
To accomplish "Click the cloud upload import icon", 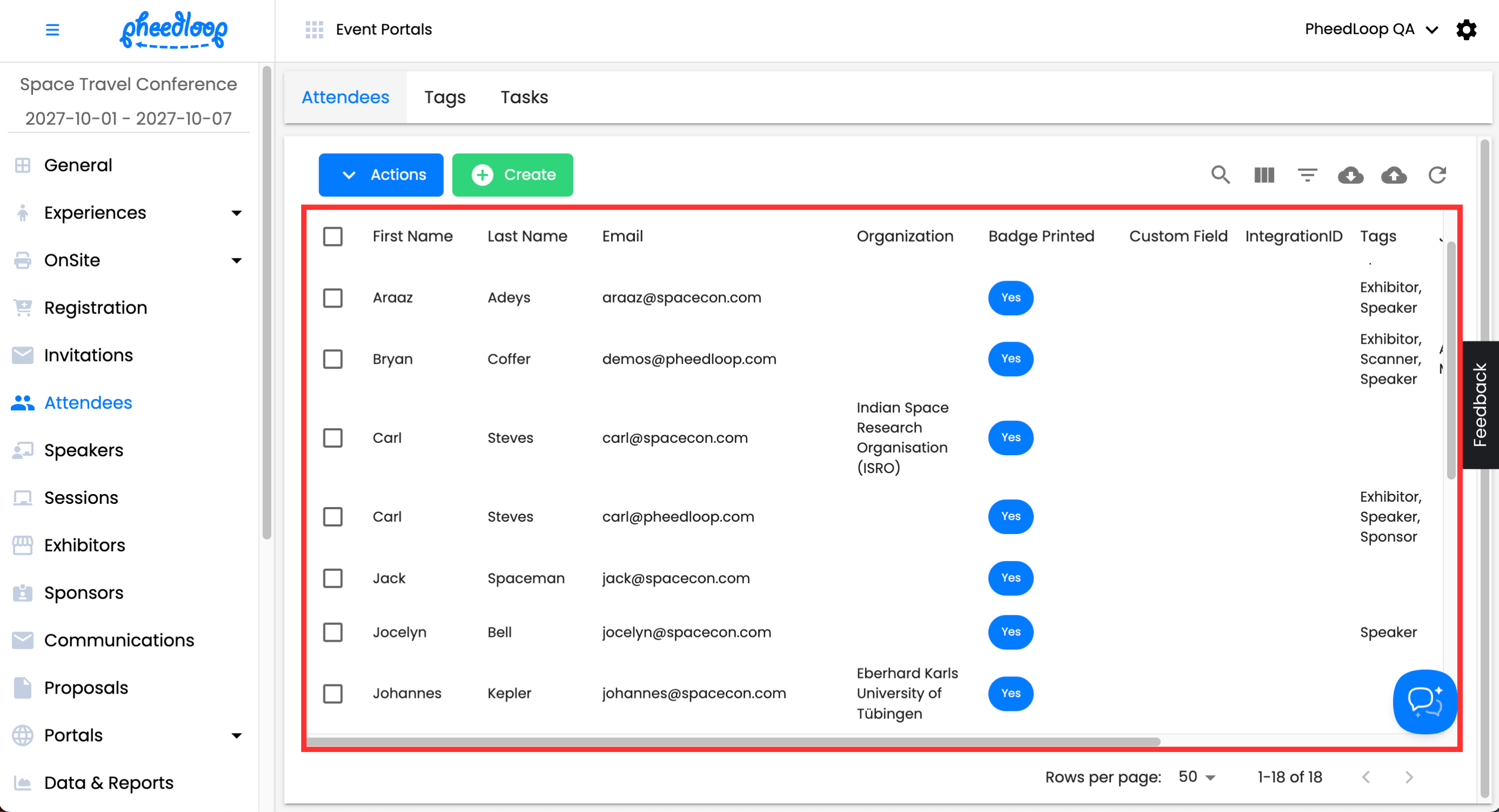I will click(1394, 175).
